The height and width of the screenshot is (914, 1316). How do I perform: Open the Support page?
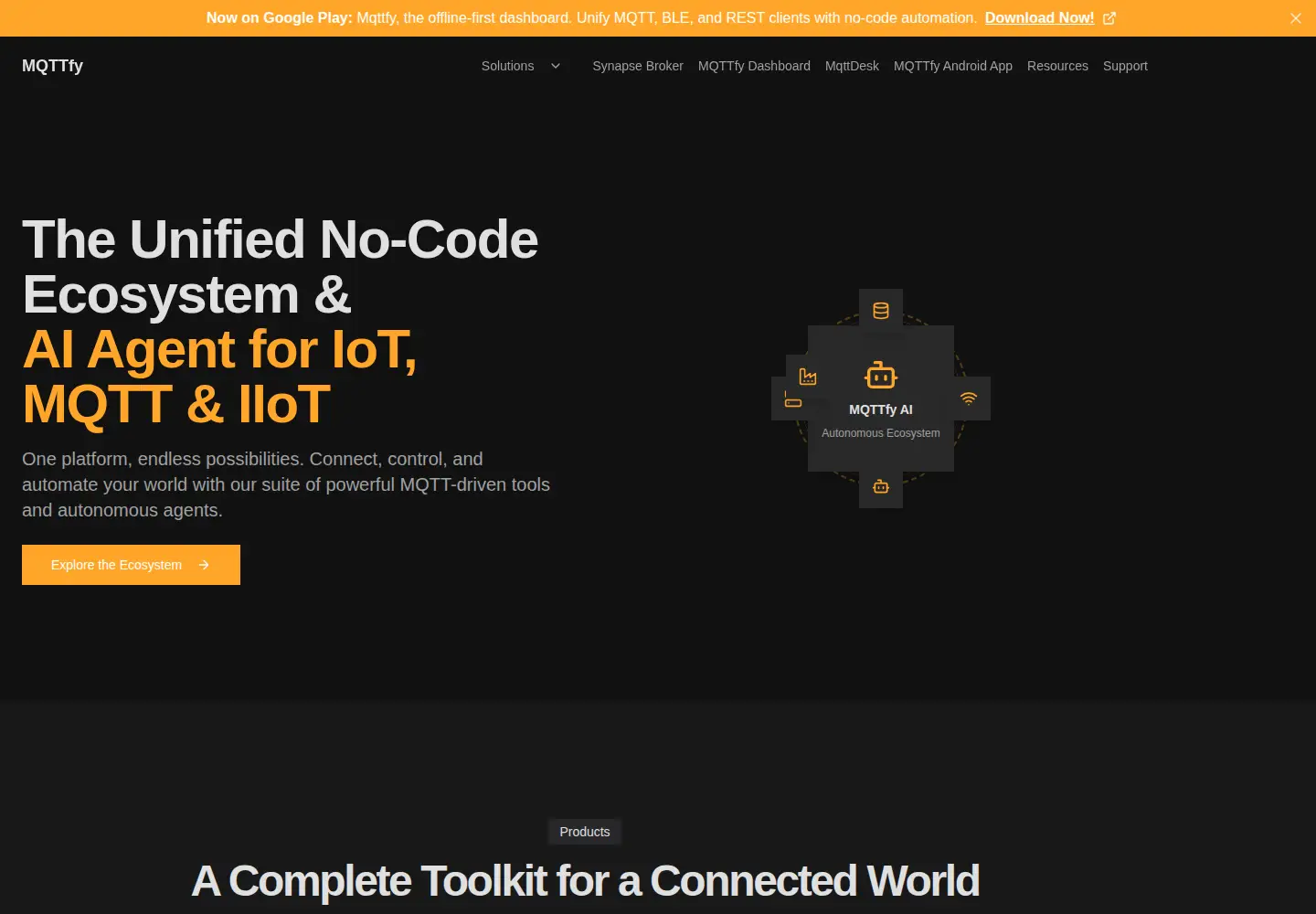[x=1125, y=66]
